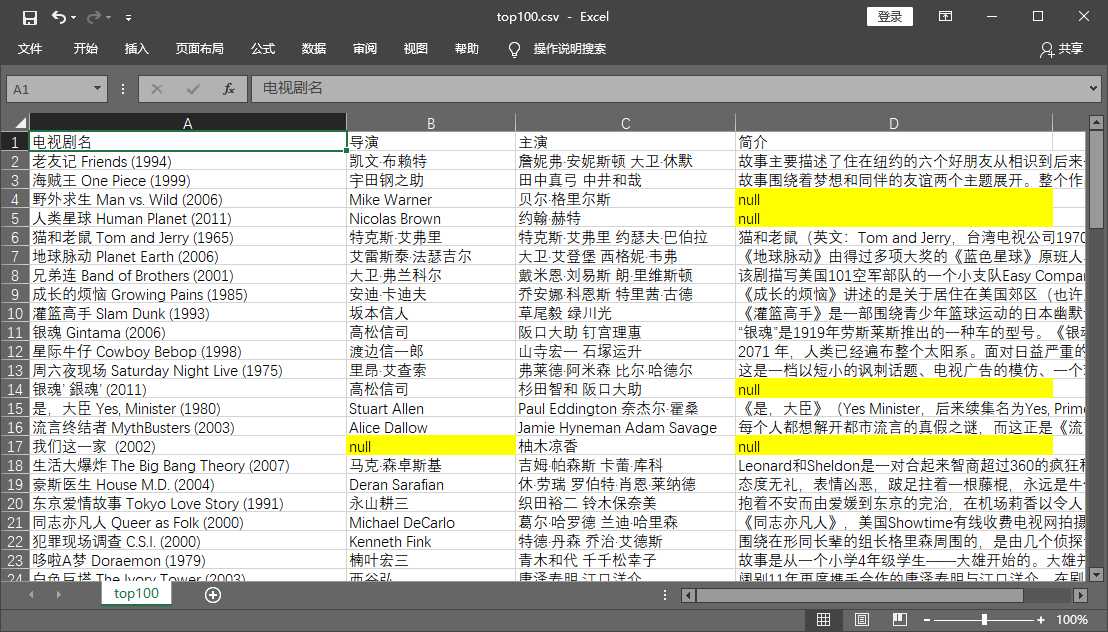
Task: Switch to the 开始 ribbon tab
Action: pos(86,49)
